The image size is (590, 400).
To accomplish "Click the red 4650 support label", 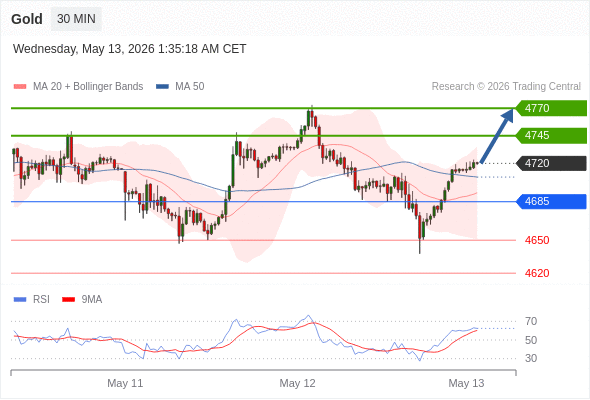I will coord(537,240).
